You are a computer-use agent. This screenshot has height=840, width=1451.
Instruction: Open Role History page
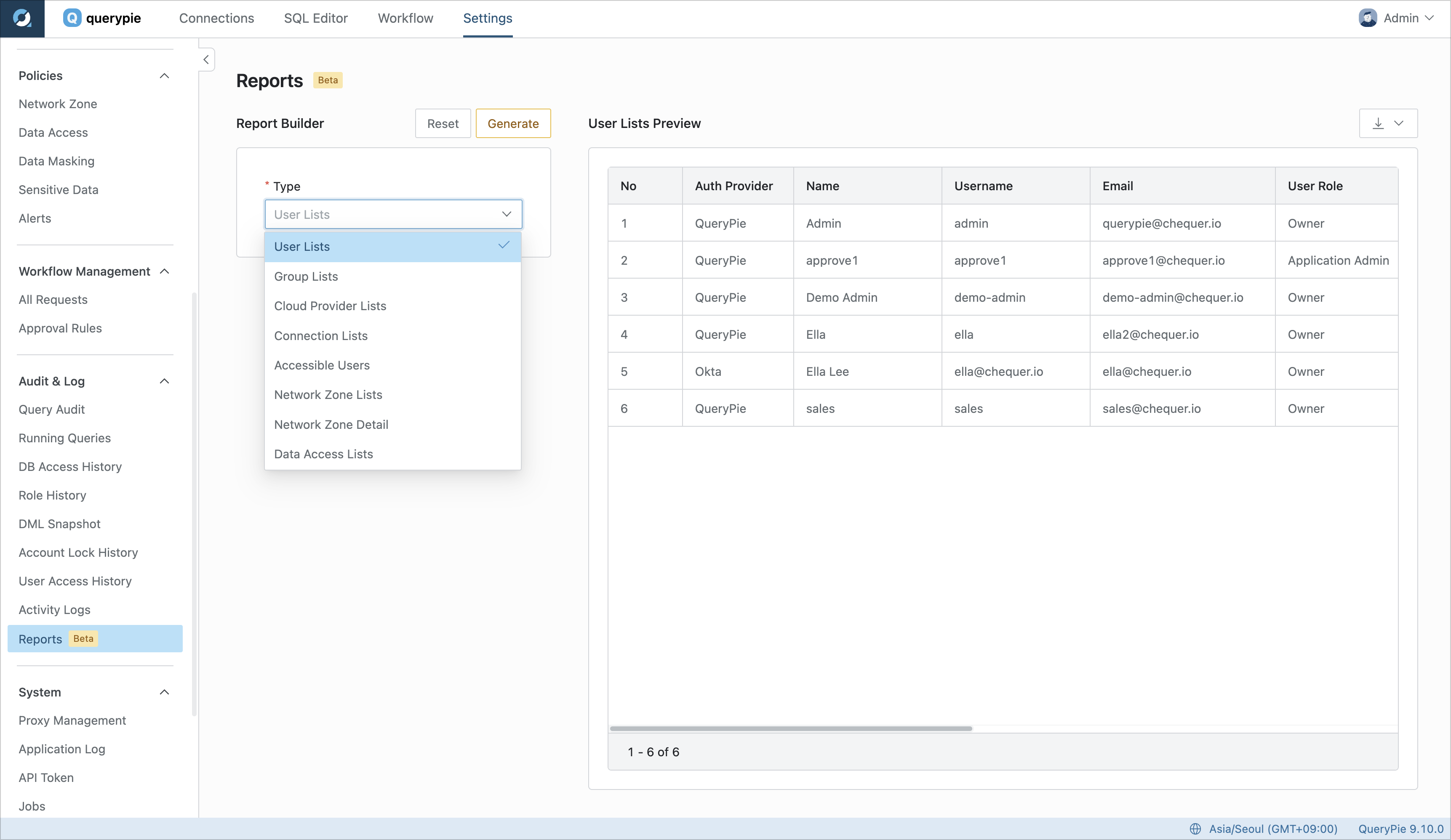click(52, 495)
